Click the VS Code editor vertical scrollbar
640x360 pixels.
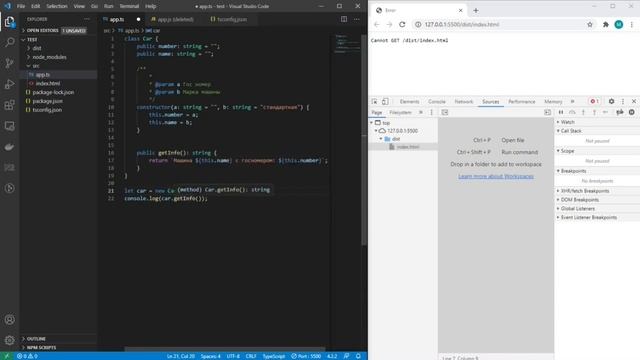point(364,139)
